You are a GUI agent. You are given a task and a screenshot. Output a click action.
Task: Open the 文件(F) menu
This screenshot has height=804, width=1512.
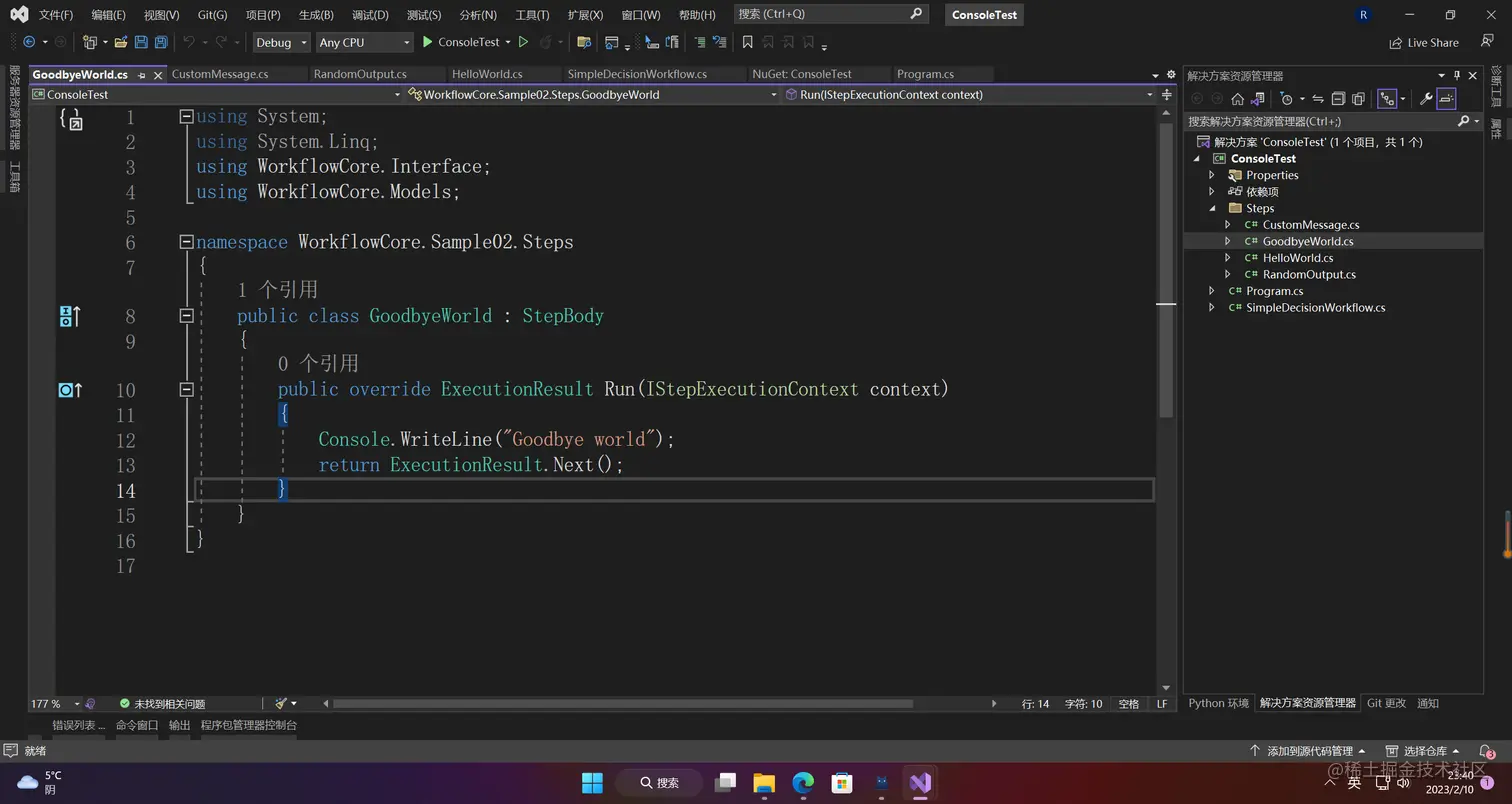pos(56,15)
